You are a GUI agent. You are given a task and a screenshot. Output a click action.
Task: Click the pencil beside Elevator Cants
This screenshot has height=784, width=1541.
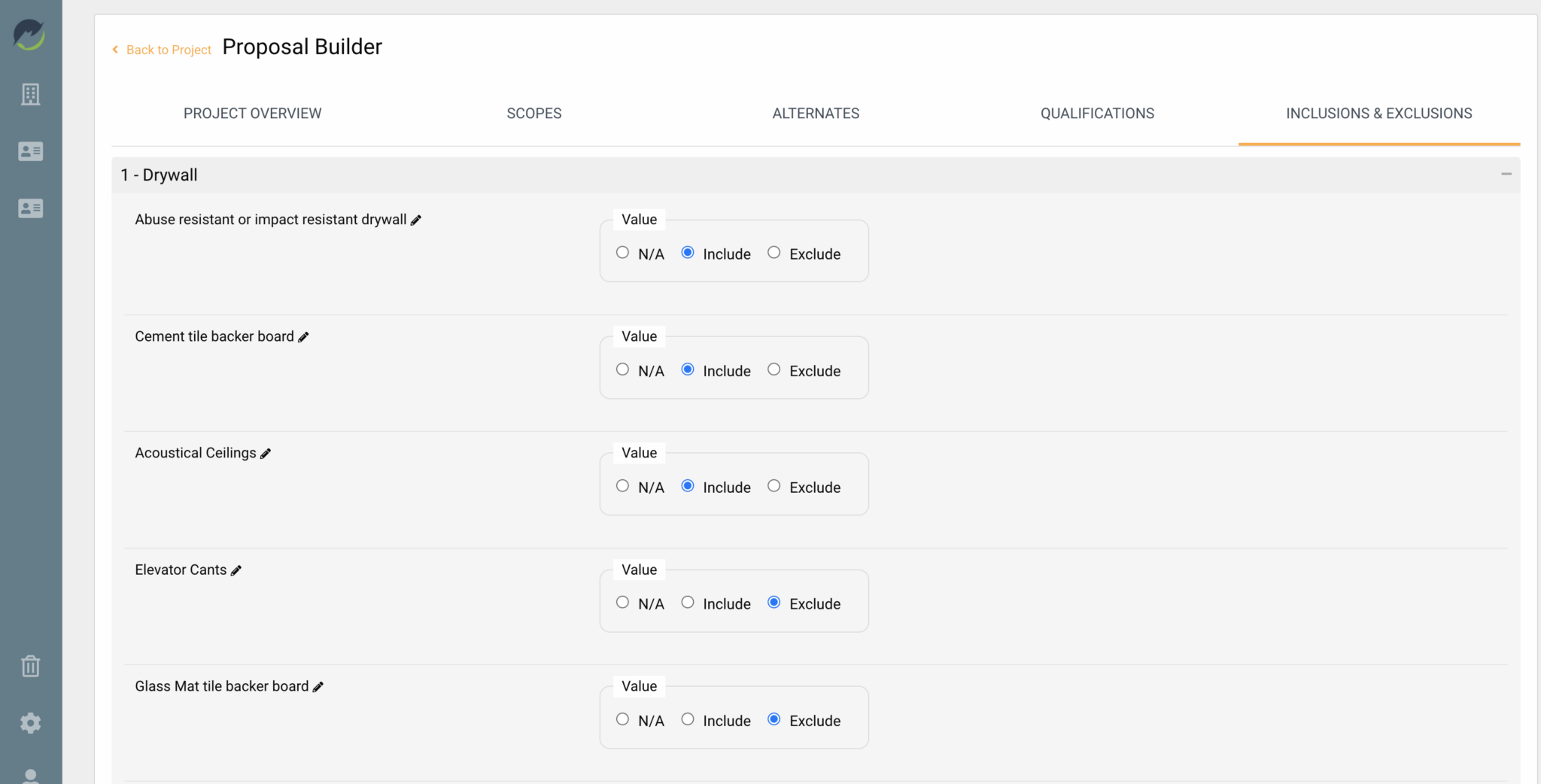coord(236,570)
